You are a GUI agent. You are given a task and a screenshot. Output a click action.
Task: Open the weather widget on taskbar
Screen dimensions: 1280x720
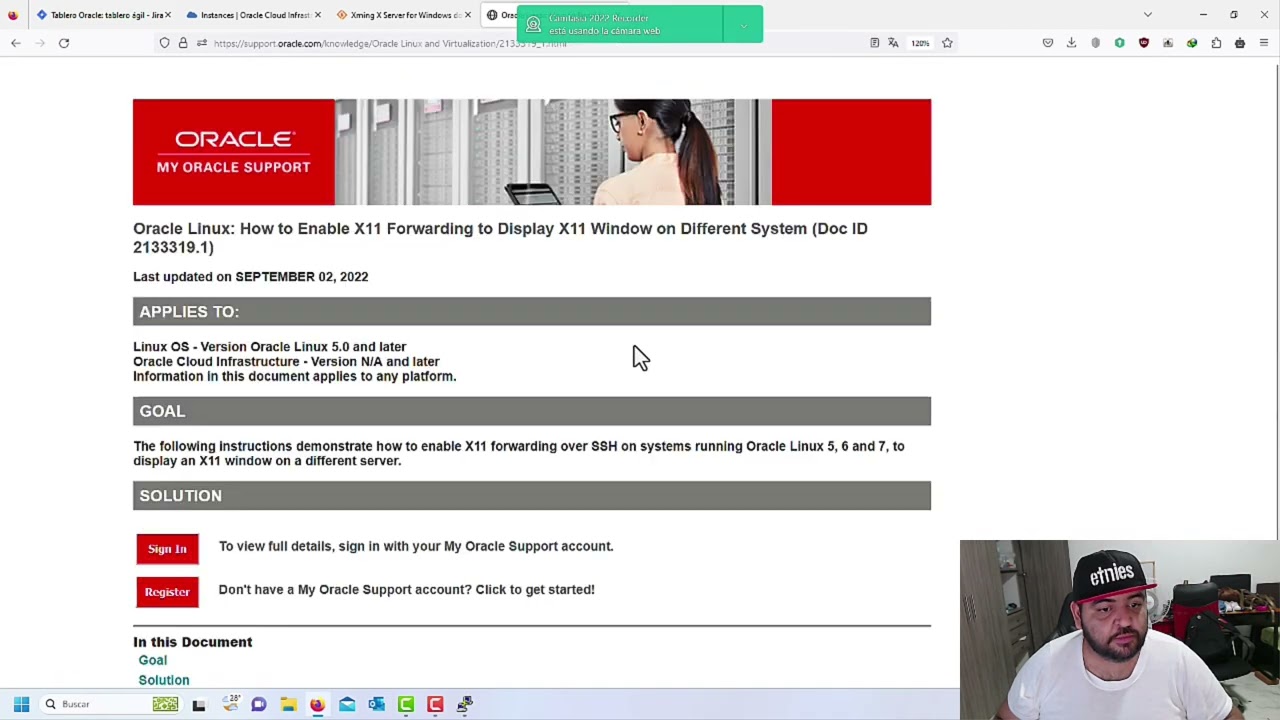click(231, 704)
